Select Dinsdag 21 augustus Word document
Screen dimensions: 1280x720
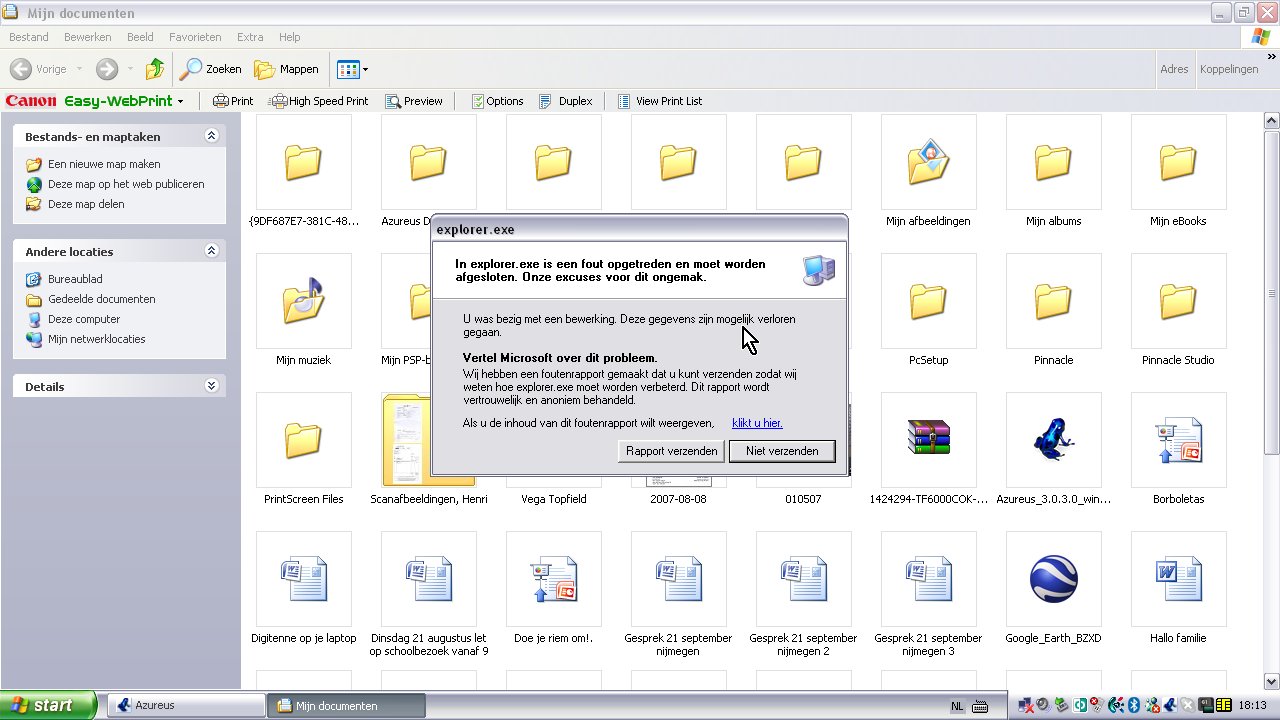tap(428, 579)
